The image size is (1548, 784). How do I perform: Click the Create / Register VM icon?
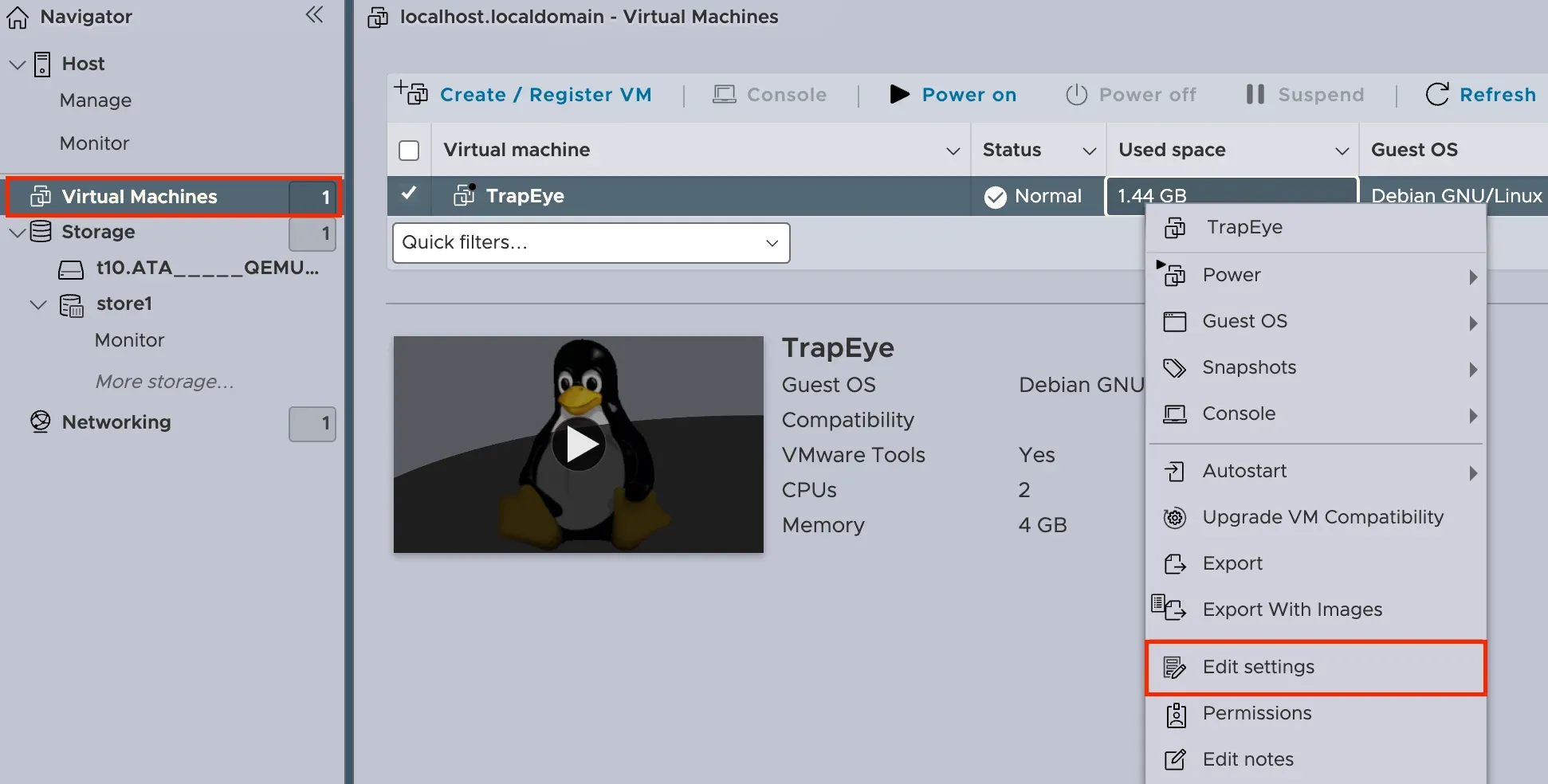(x=411, y=93)
